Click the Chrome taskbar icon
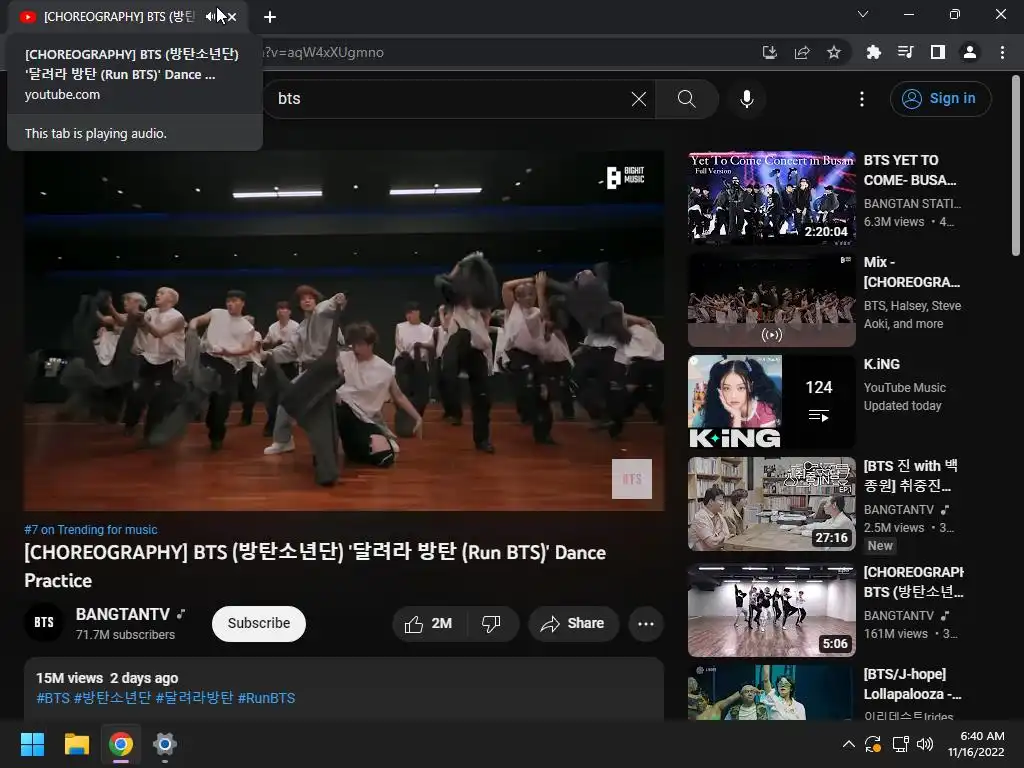1024x768 pixels. pos(121,744)
